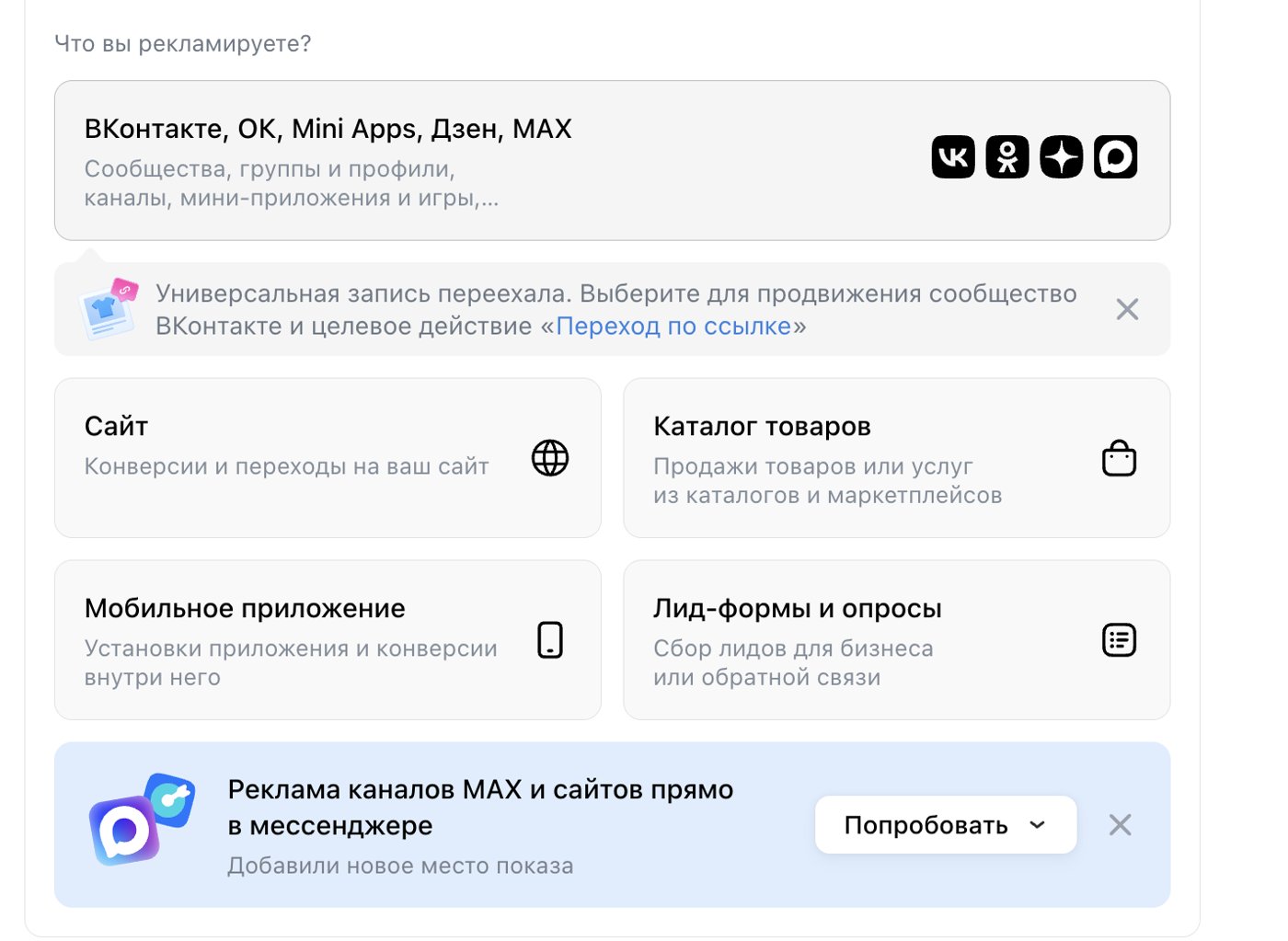1288x941 pixels.
Task: Click the shopping bag icon on Каталог товаров
Action: 1119,457
